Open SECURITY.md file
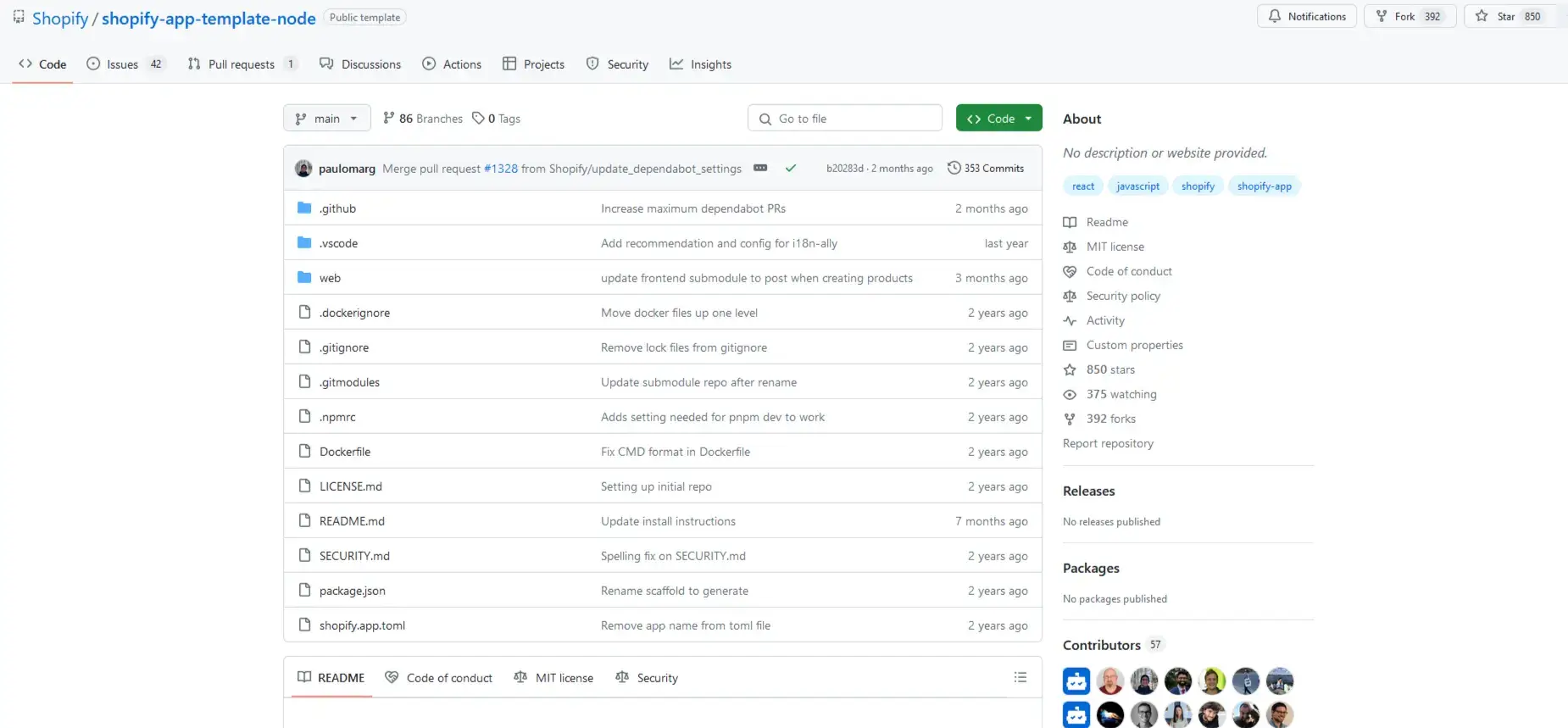Viewport: 1568px width, 728px height. click(x=354, y=556)
